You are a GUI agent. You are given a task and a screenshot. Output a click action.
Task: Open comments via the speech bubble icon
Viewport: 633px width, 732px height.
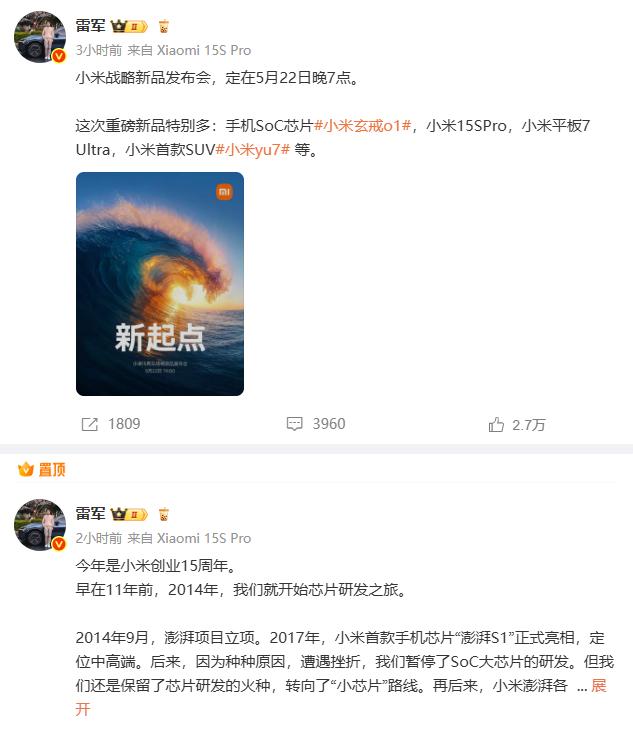295,424
